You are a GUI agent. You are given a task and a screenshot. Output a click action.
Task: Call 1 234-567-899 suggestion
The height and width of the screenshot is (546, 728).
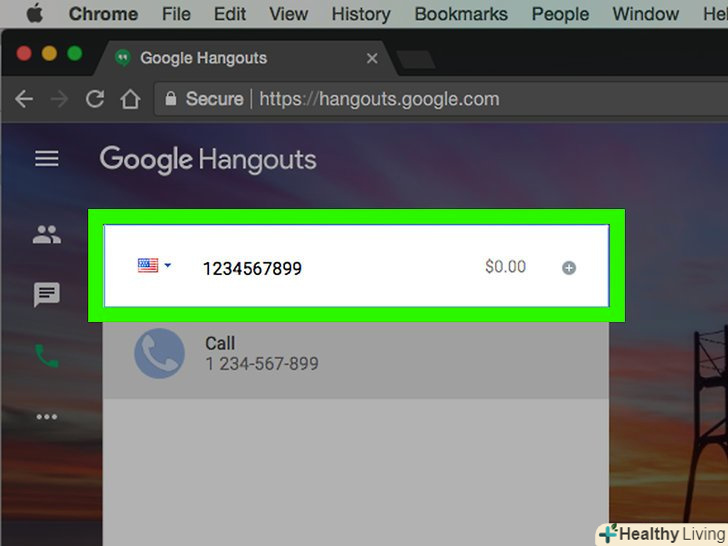tap(356, 354)
